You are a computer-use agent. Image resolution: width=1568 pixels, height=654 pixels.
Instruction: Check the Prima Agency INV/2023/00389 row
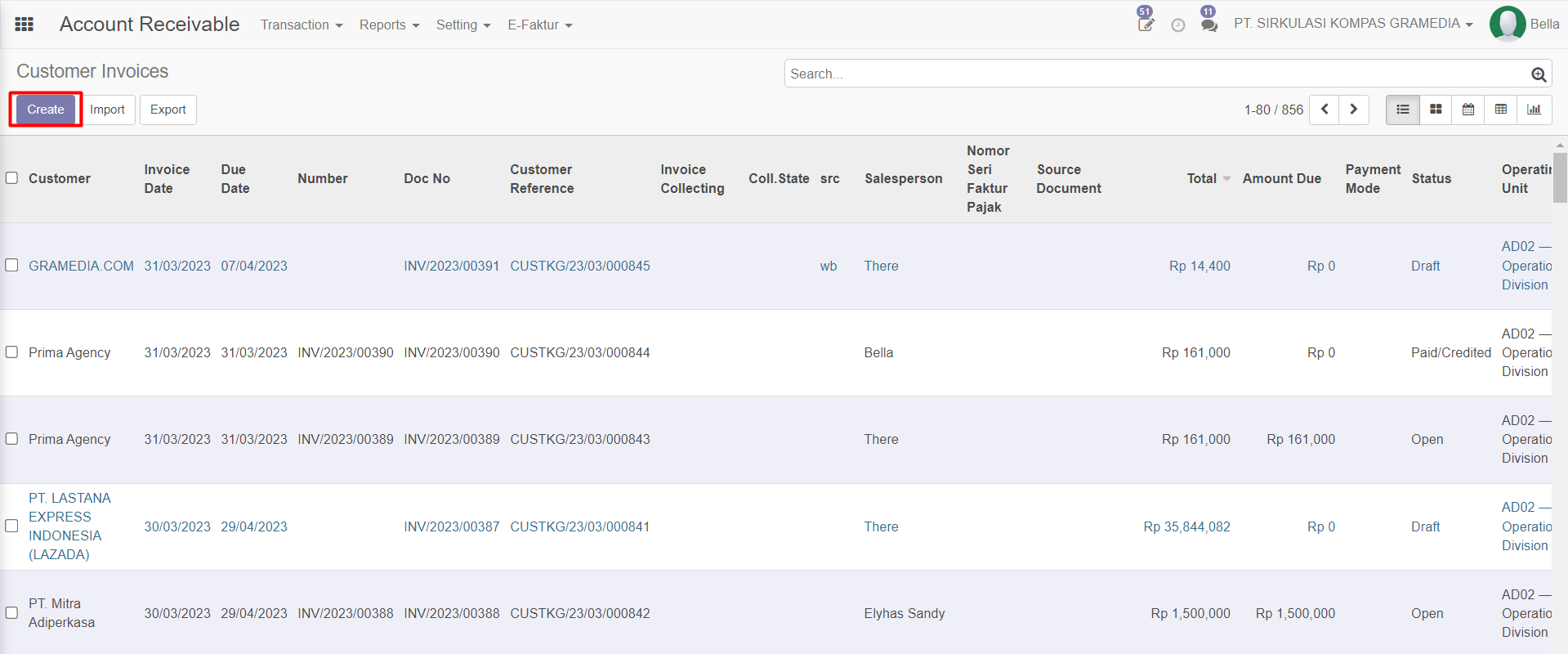pos(11,438)
